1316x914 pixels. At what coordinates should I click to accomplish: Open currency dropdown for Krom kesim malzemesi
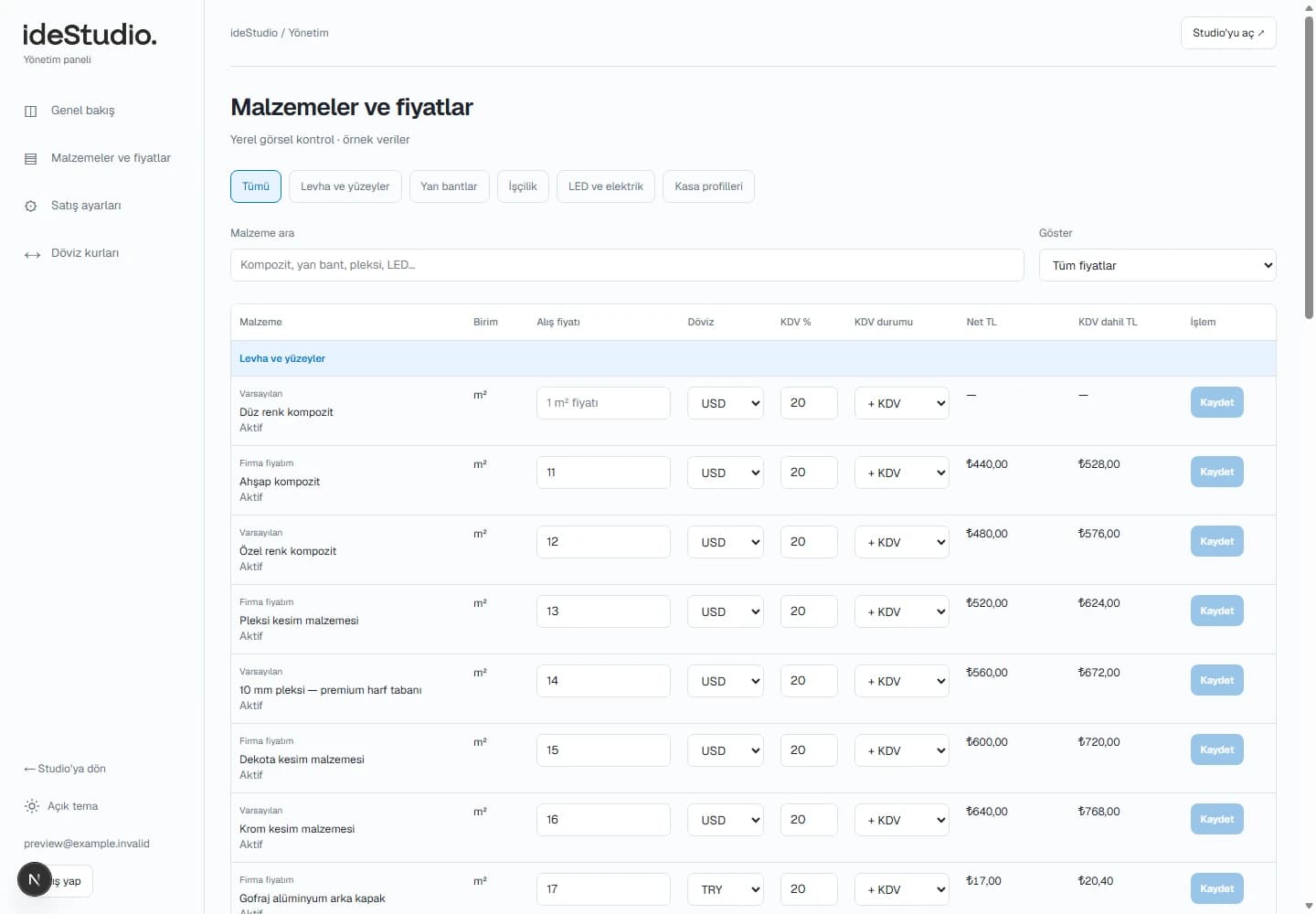(x=726, y=820)
